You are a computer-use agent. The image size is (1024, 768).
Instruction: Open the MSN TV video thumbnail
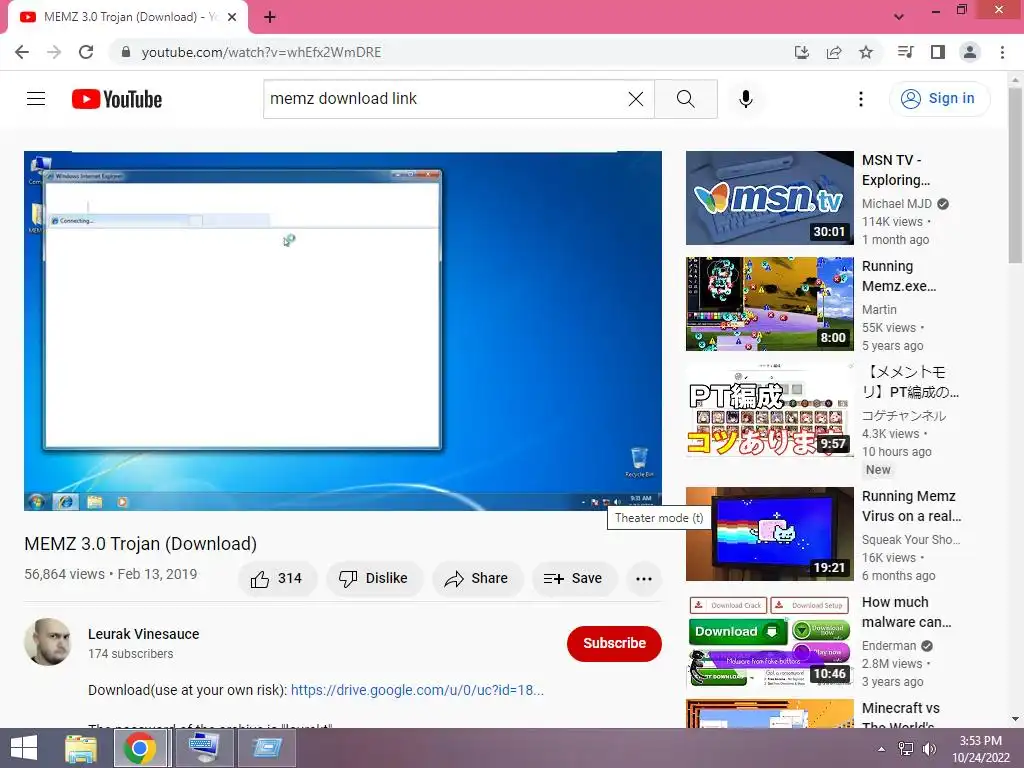point(769,198)
